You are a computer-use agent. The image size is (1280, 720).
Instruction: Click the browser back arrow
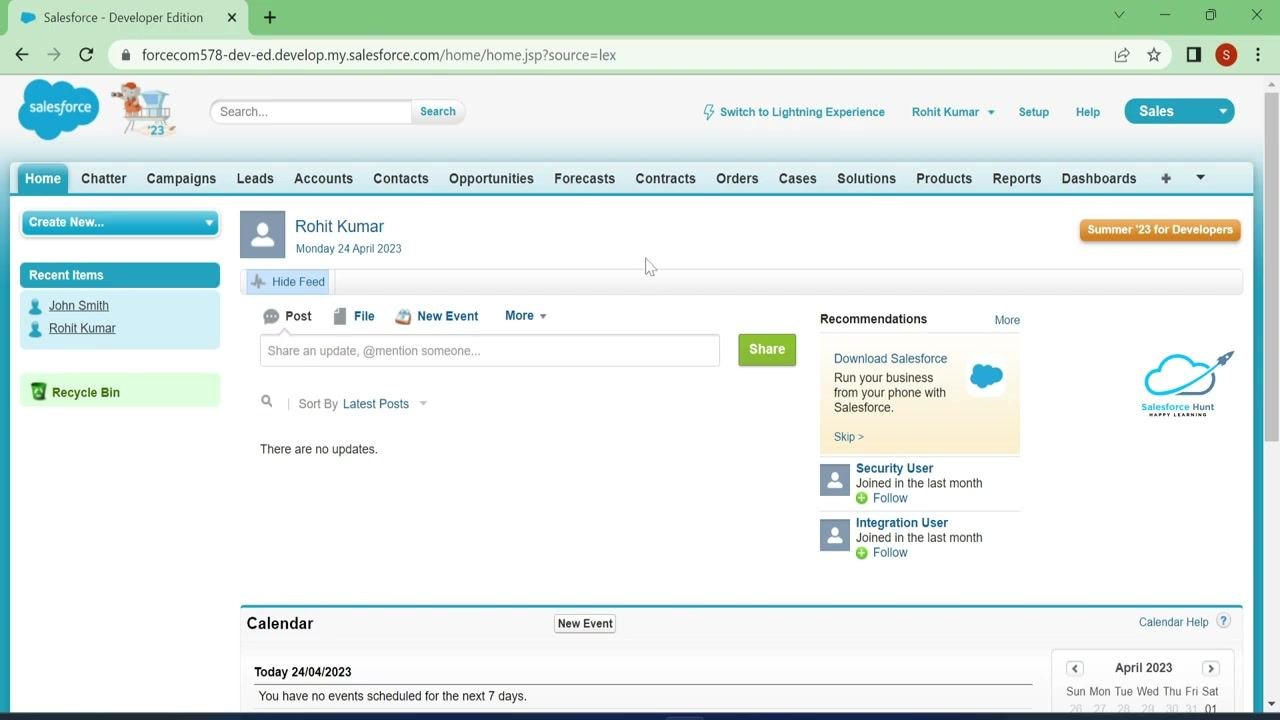coord(22,55)
